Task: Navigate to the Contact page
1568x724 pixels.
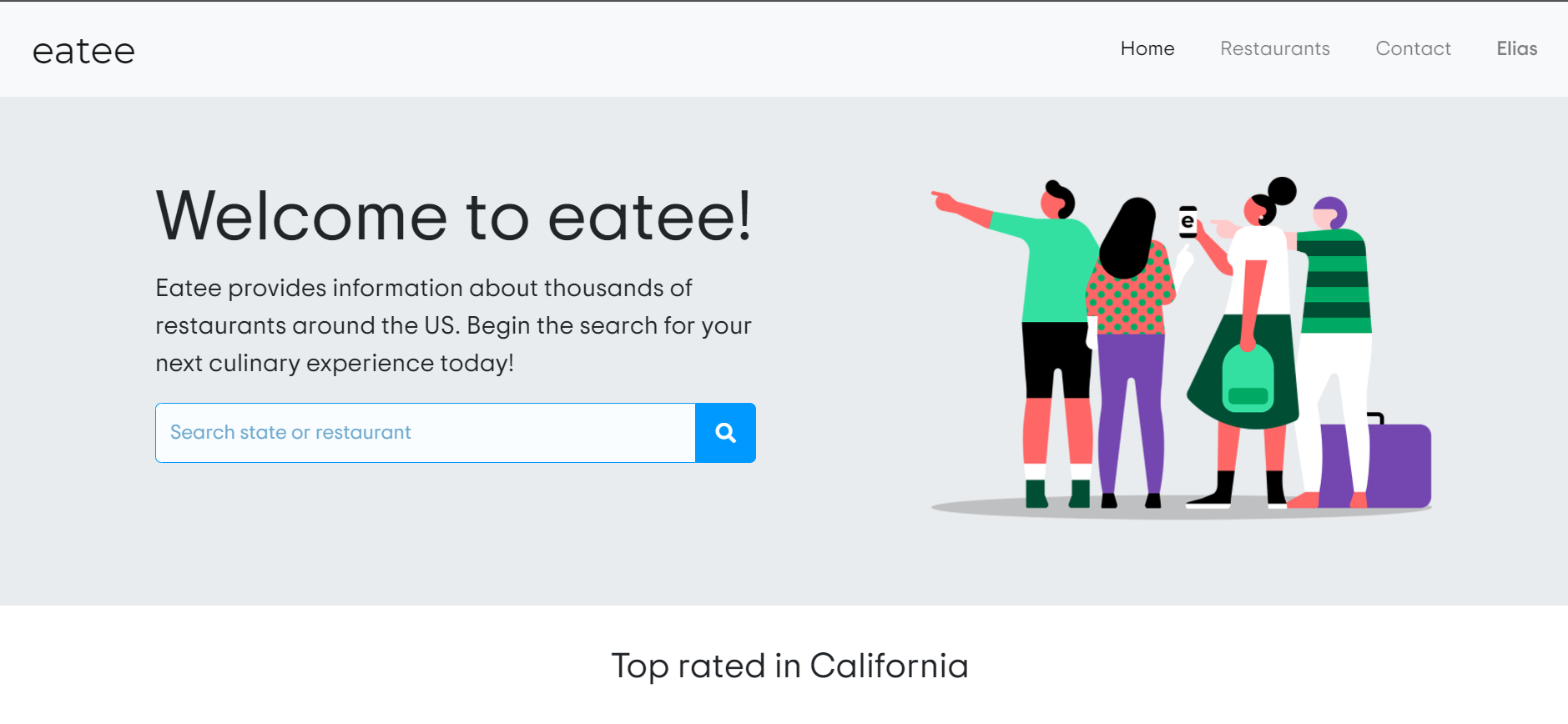Action: tap(1413, 48)
